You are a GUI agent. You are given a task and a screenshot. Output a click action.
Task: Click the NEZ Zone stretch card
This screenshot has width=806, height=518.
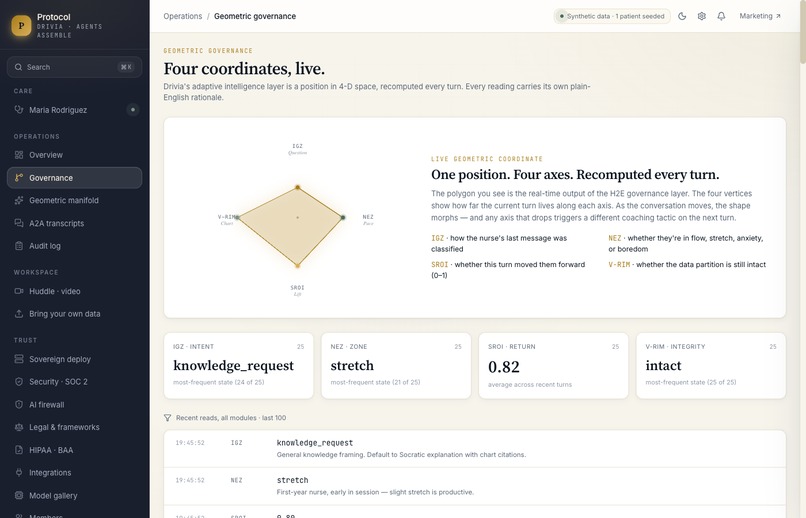(396, 365)
